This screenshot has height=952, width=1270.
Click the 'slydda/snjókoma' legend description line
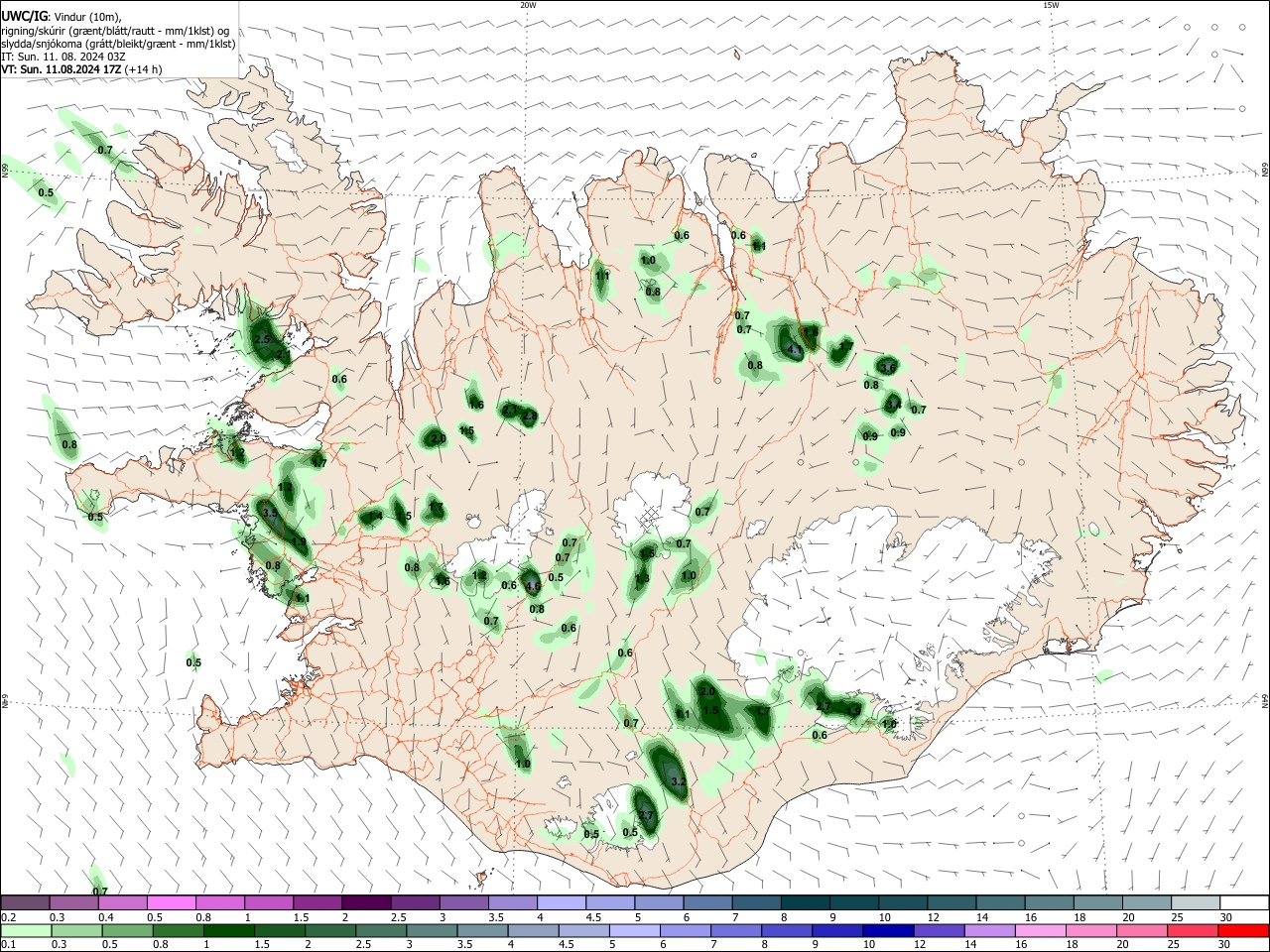pos(118,44)
